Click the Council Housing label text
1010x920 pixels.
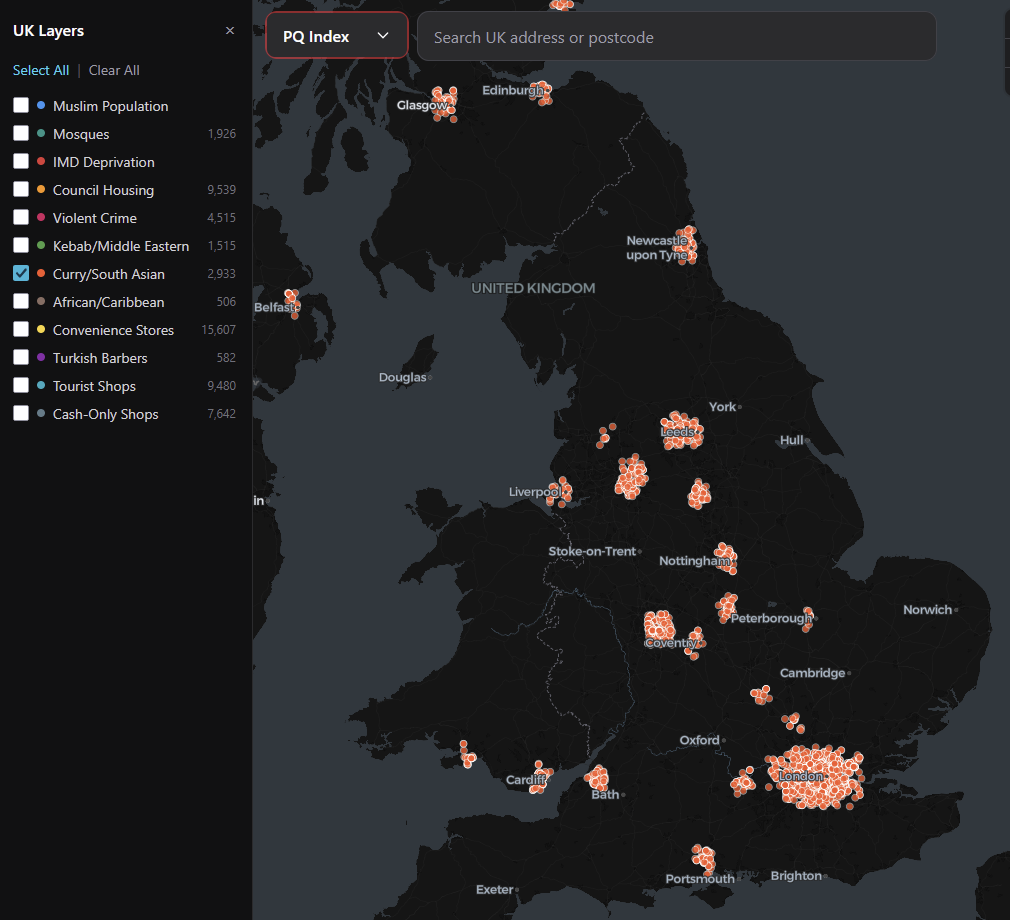[x=104, y=190]
